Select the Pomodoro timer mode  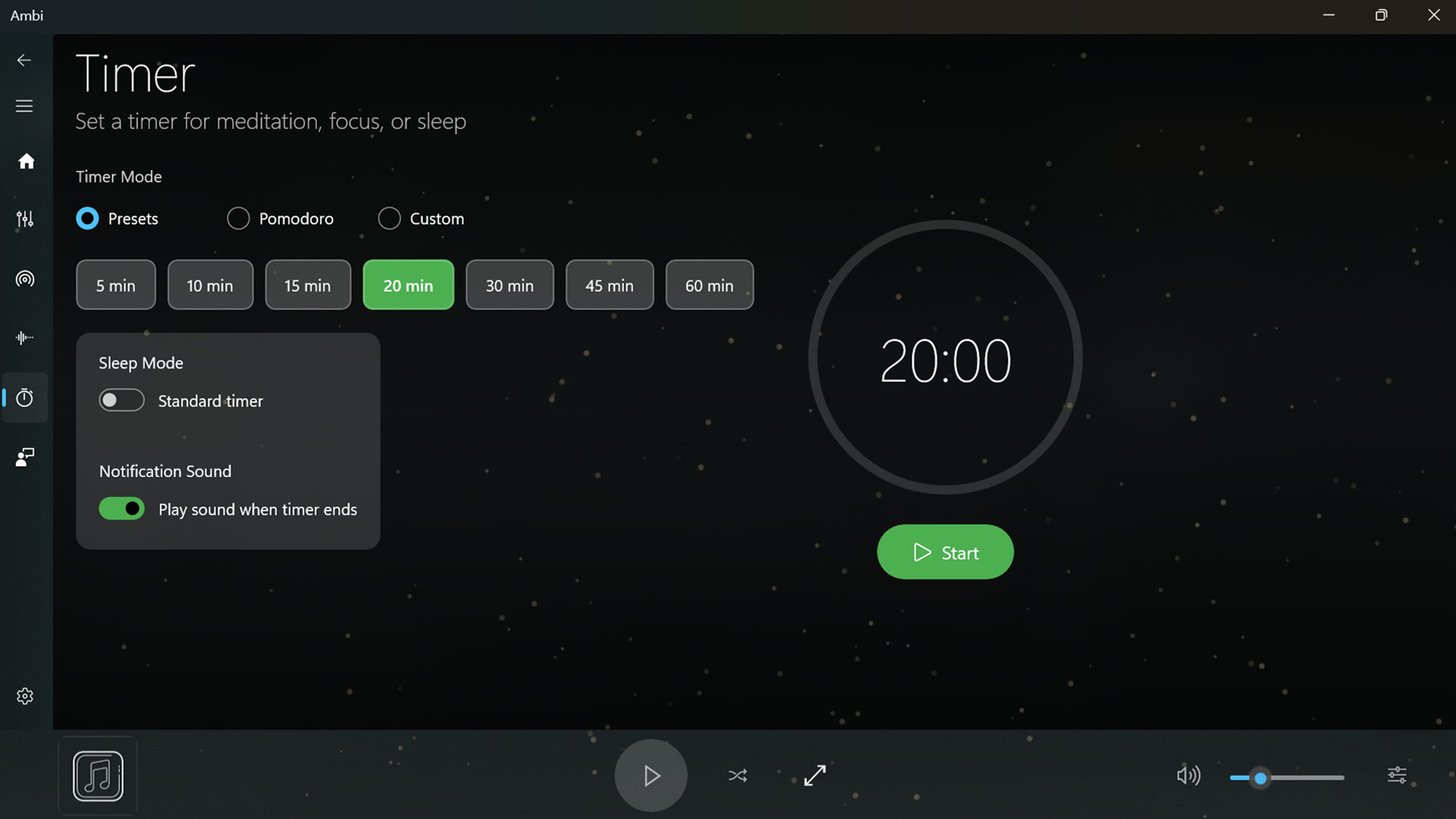[237, 218]
